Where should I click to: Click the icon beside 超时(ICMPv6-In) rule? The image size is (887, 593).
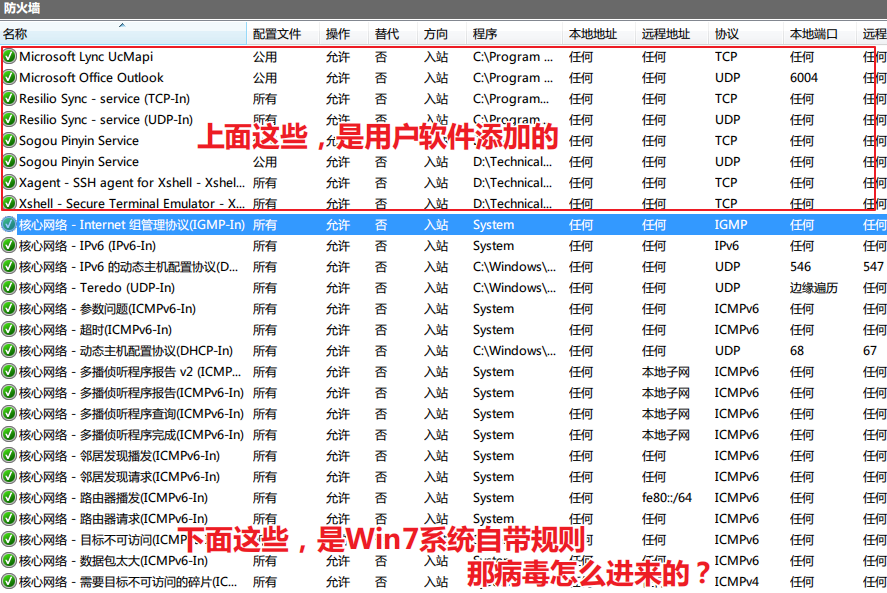pos(8,330)
